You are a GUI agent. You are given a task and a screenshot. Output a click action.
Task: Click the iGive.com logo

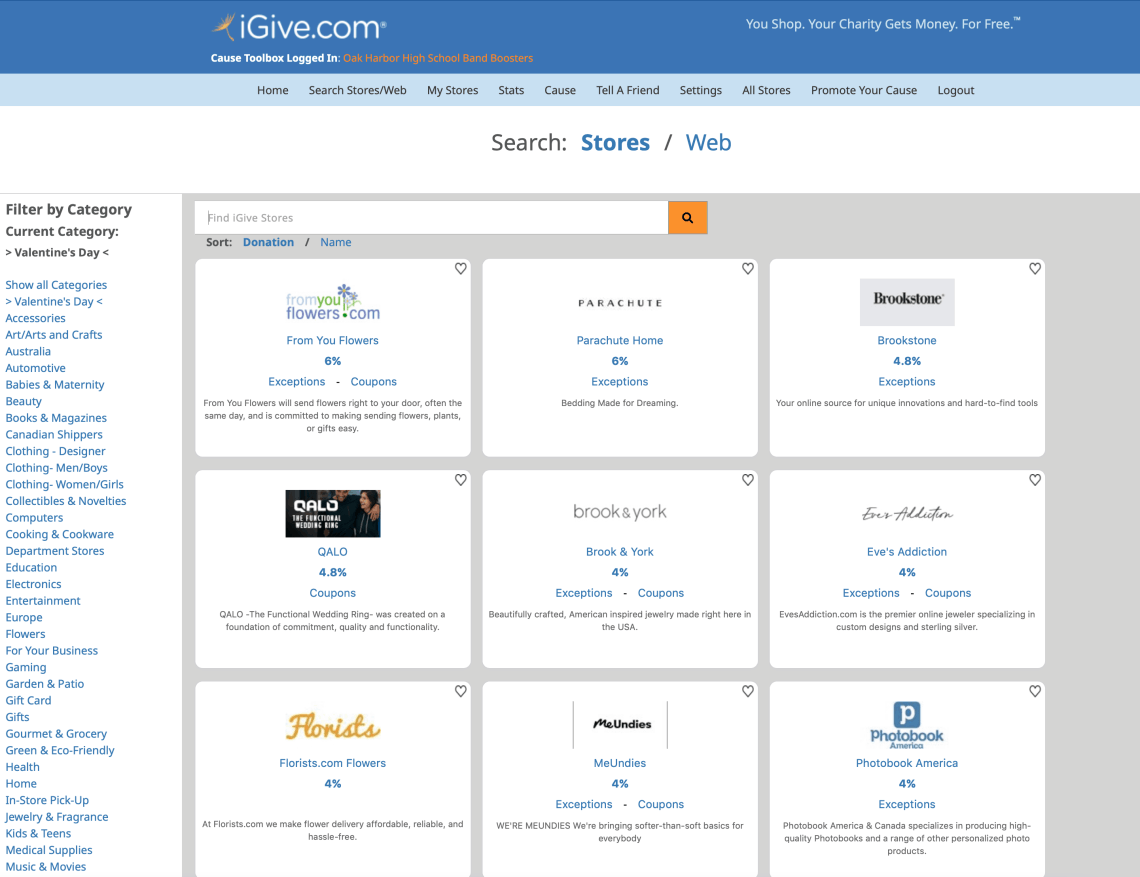tap(299, 28)
